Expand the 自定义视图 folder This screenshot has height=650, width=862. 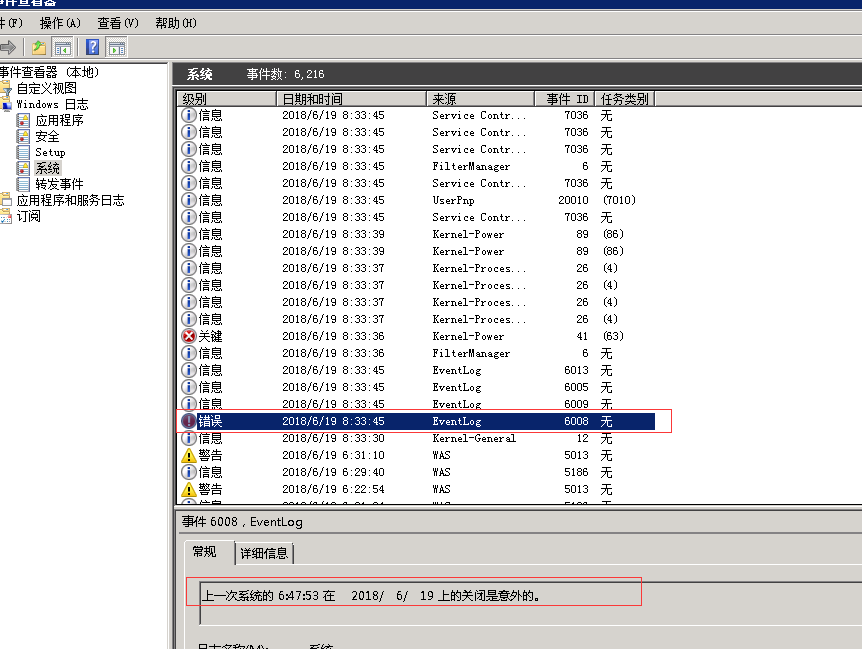tap(46, 88)
